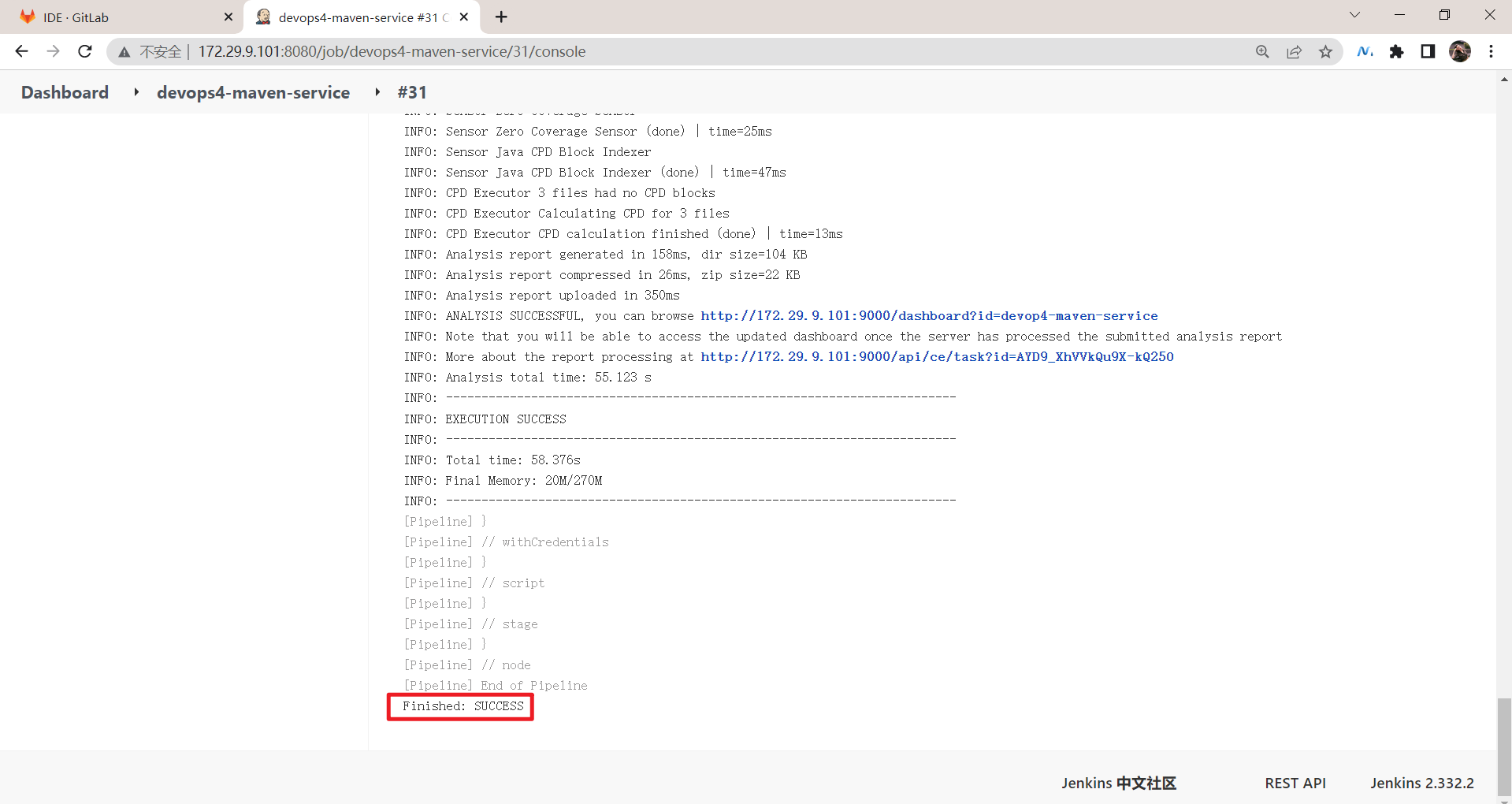Viewport: 1512px width, 804px height.
Task: Go to the Jenkins Dashboard breadcrumb
Action: pyautogui.click(x=65, y=92)
